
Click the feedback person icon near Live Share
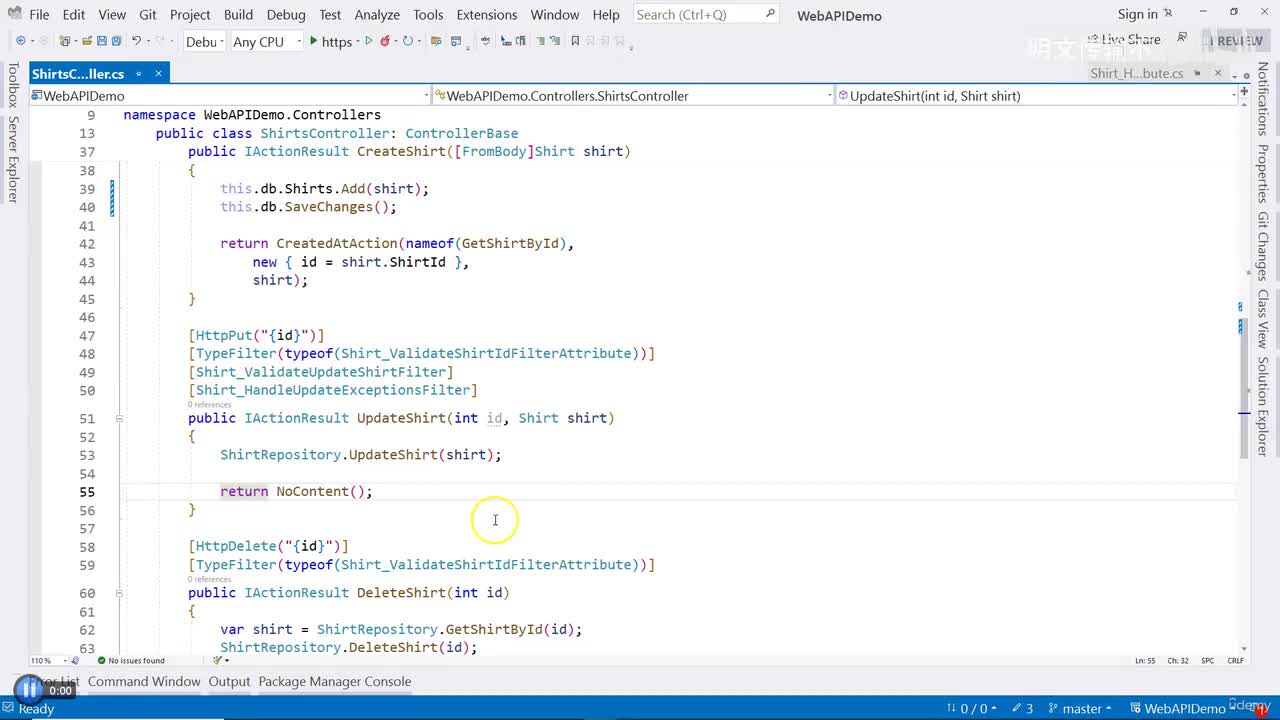(x=1182, y=38)
